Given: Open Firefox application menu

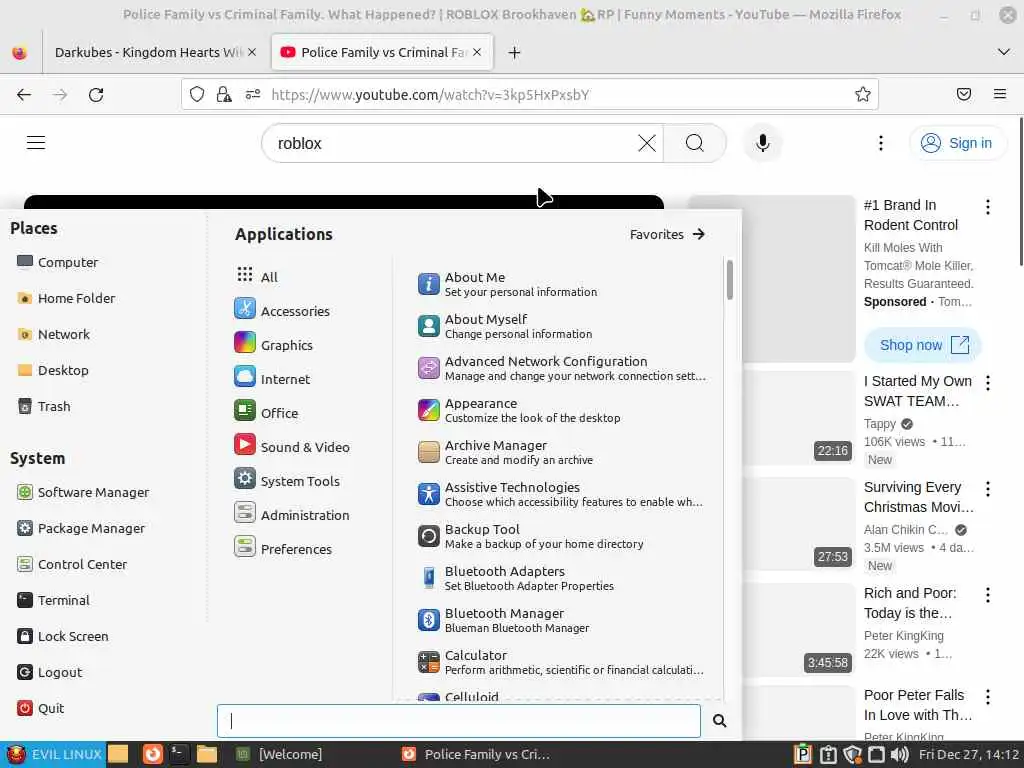Looking at the screenshot, I should [999, 95].
